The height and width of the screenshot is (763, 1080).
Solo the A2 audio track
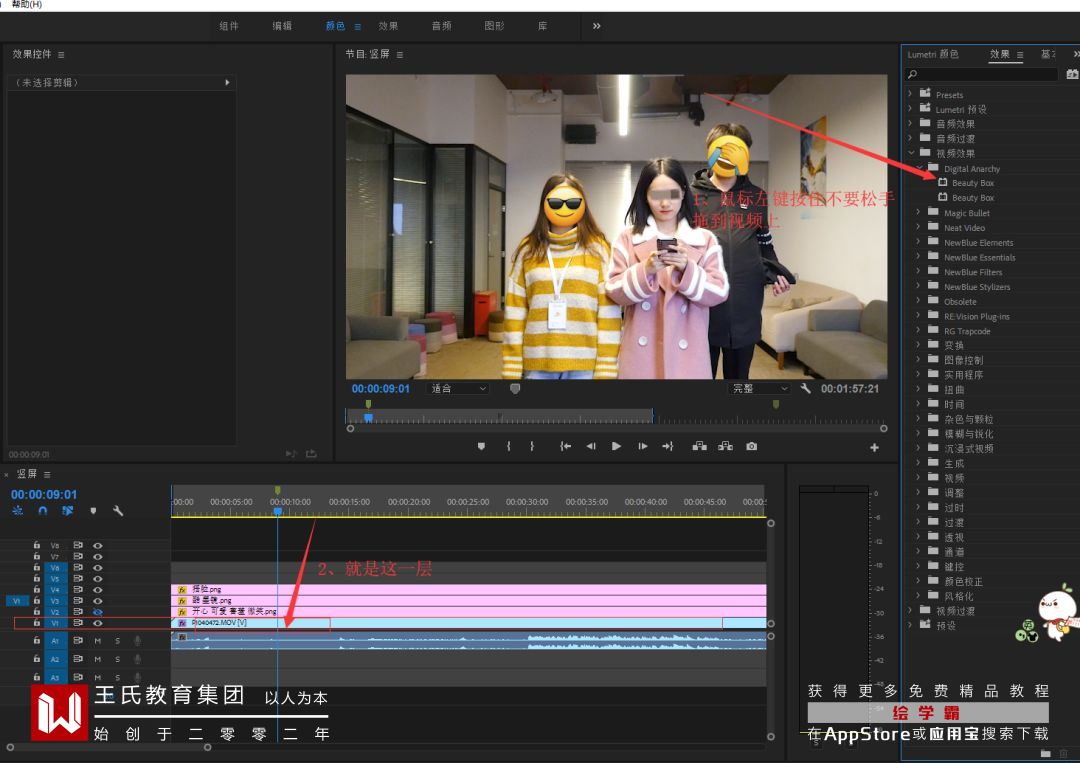point(118,659)
